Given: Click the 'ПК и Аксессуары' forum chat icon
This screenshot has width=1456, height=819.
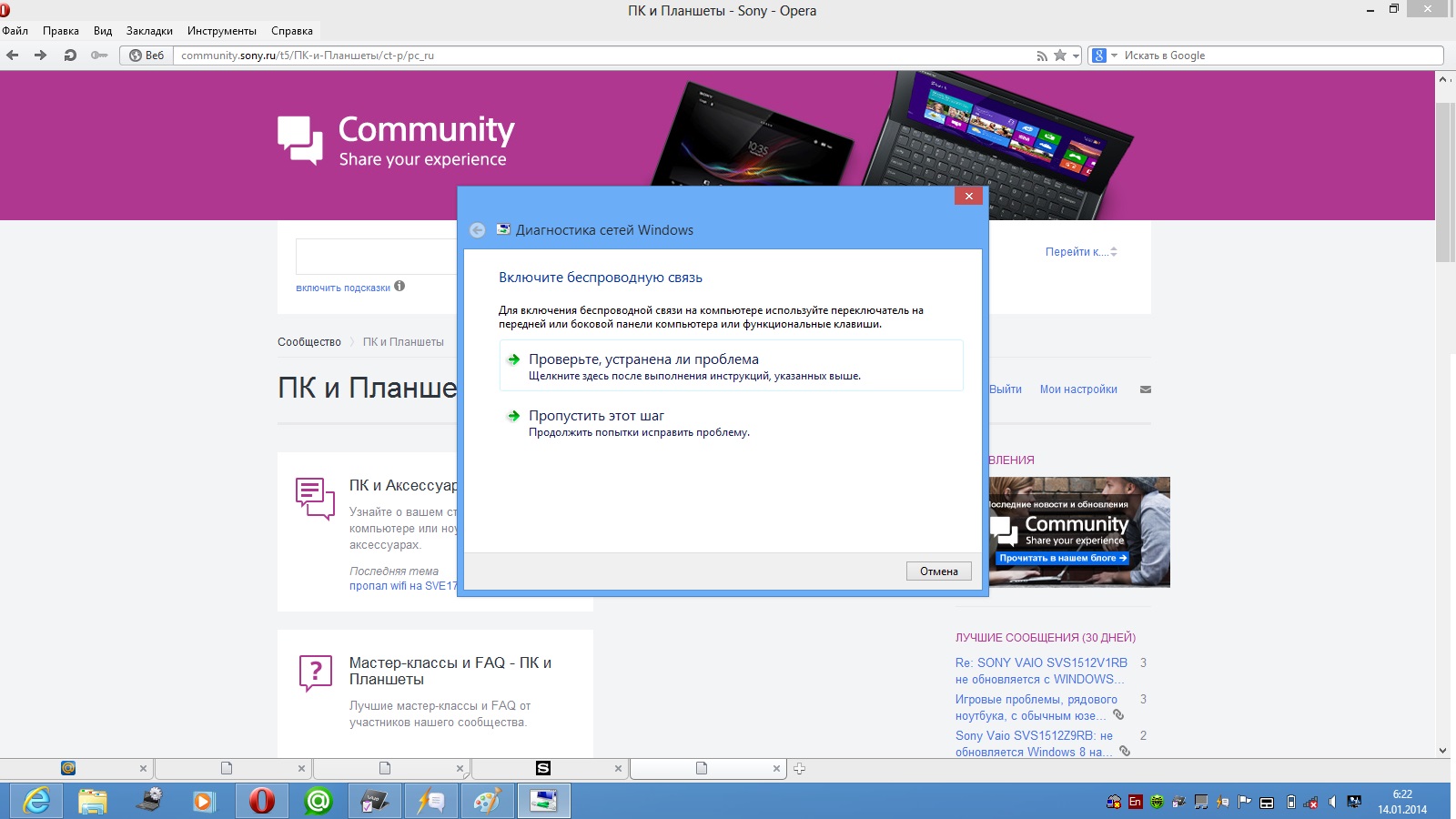Looking at the screenshot, I should pyautogui.click(x=315, y=499).
